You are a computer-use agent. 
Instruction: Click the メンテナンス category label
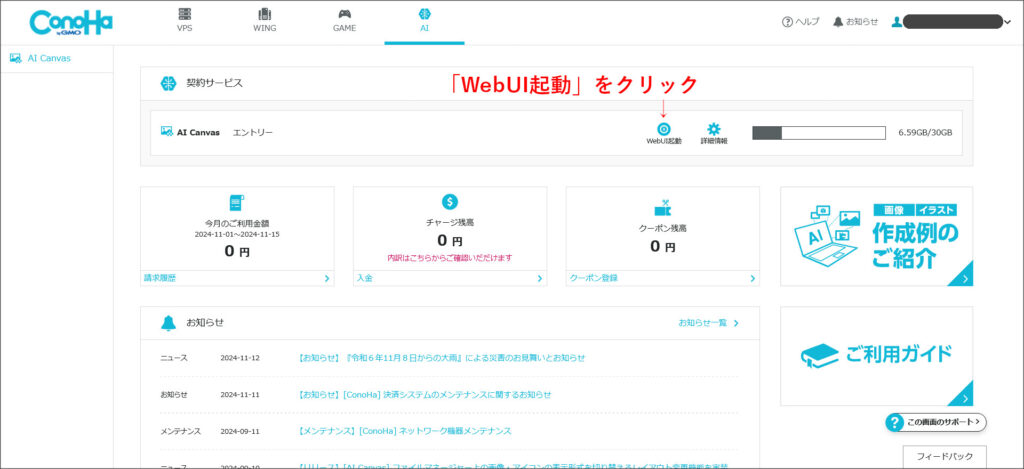(180, 431)
